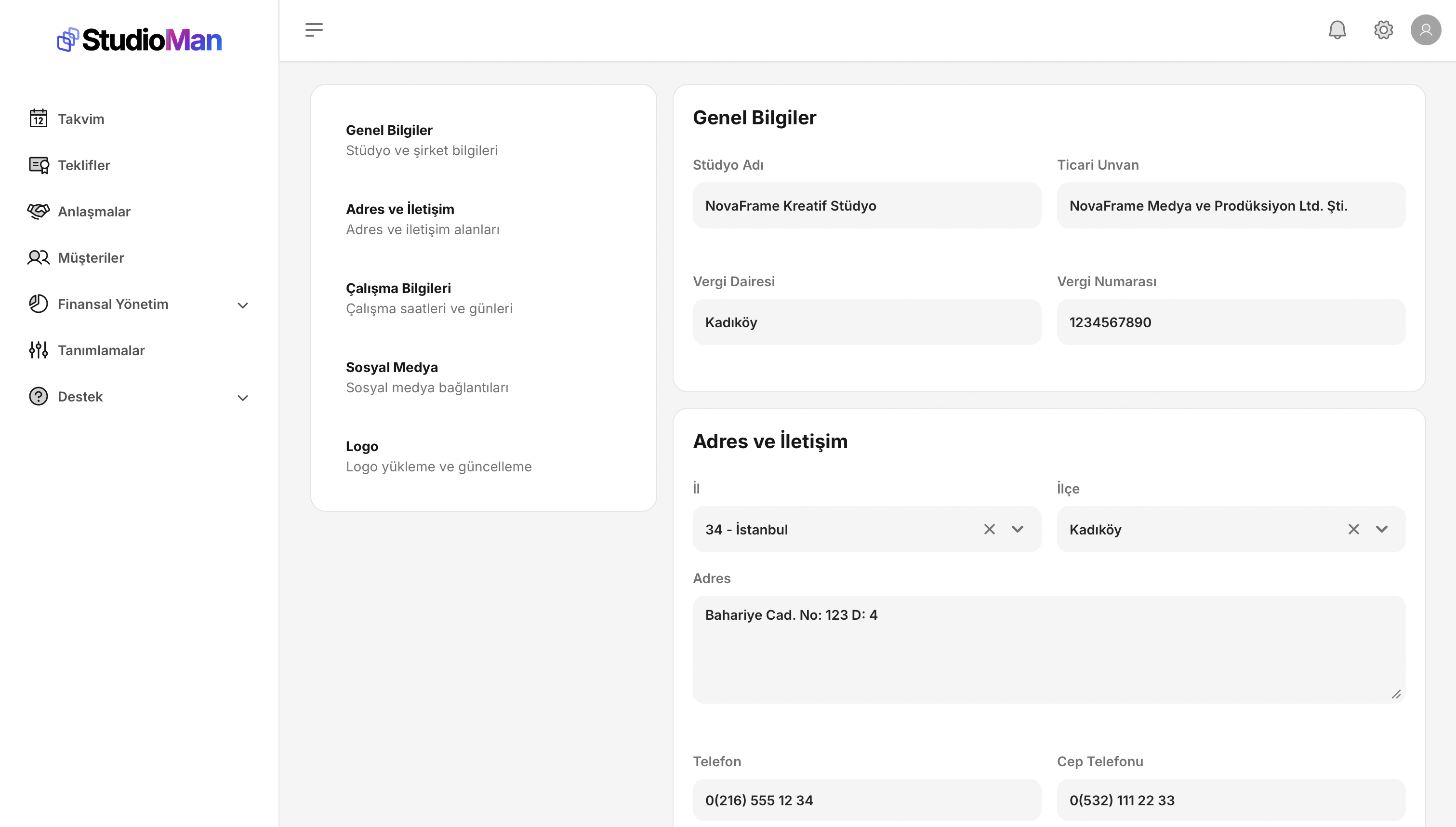Viewport: 1456px width, 827px height.
Task: Clear the İl selection 34 - İstanbul
Action: (989, 529)
